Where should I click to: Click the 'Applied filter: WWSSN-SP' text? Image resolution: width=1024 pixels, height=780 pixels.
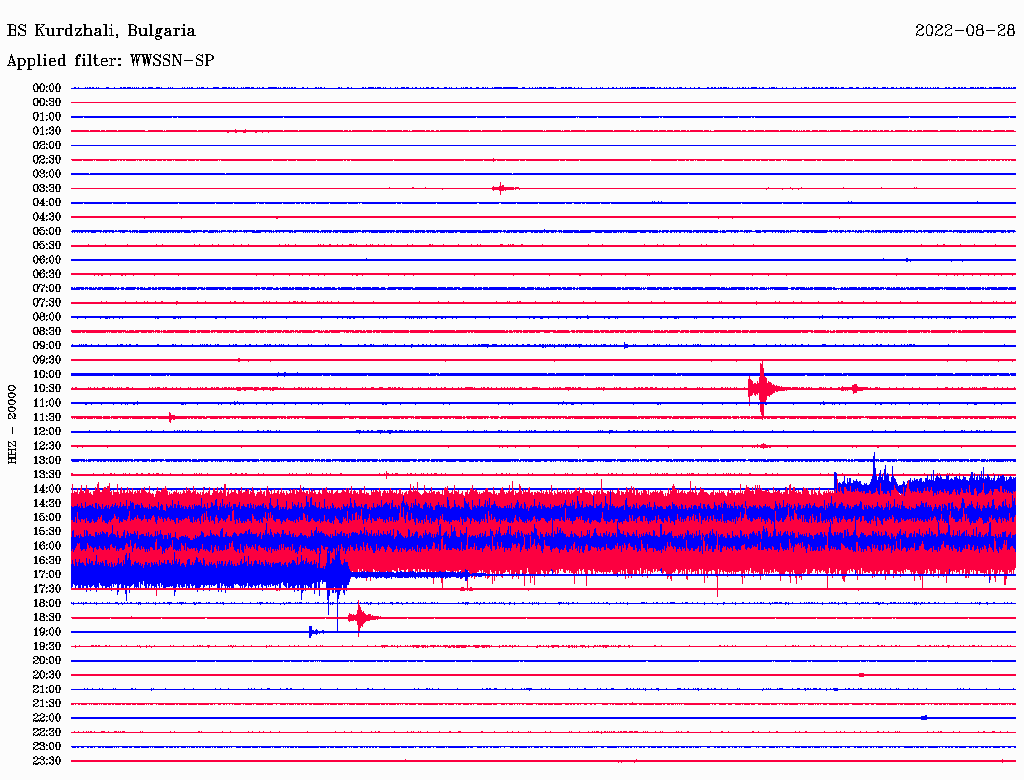[110, 60]
